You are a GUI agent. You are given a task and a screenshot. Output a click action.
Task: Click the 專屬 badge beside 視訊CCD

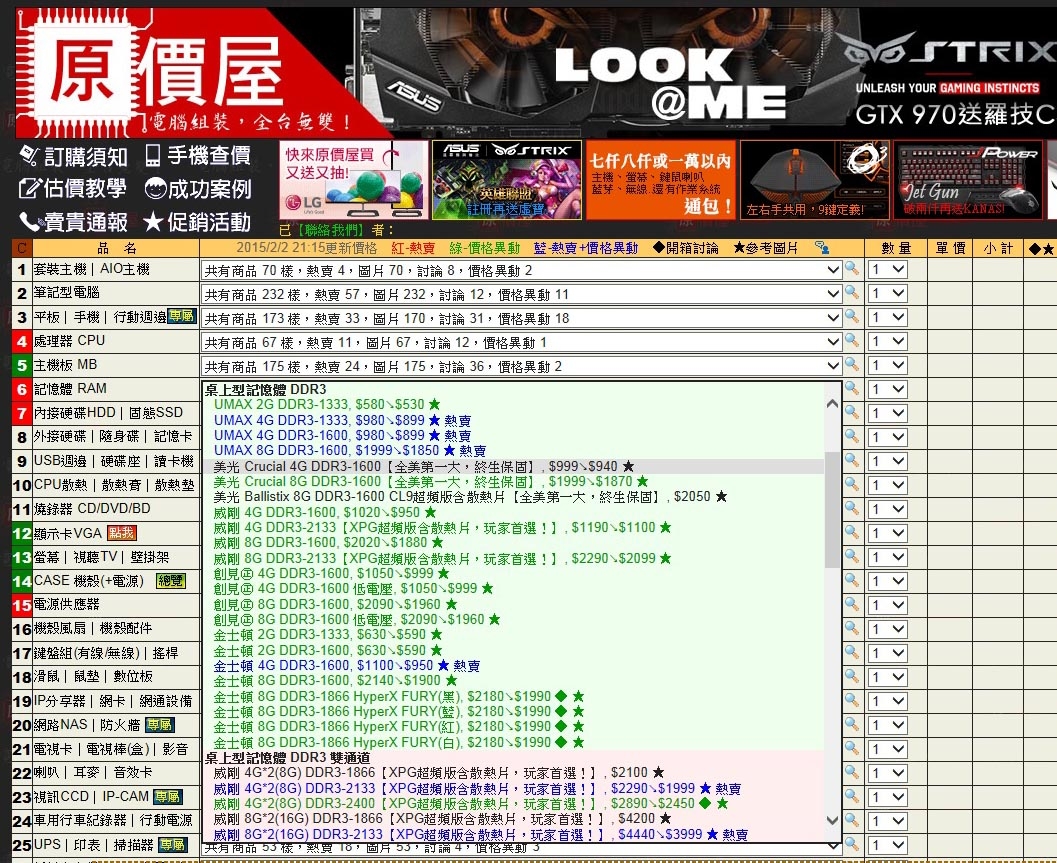click(167, 797)
